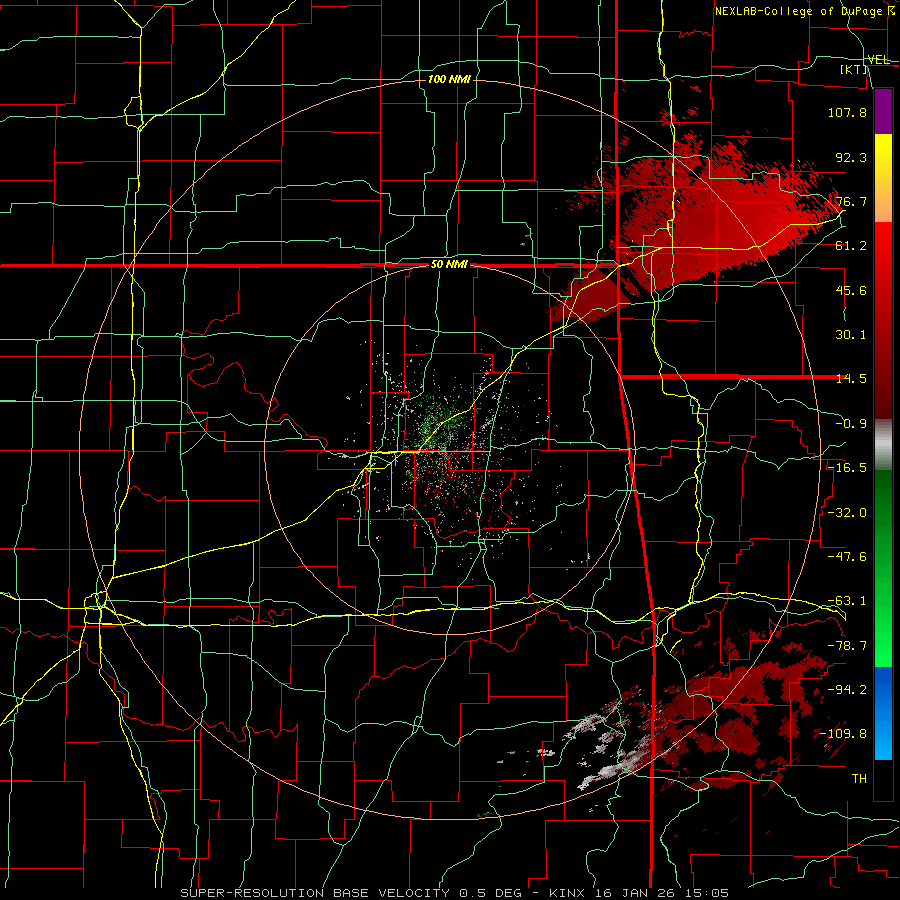Click the Super-Resolution Base Velocity caption
This screenshot has width=900, height=900.
point(454,893)
